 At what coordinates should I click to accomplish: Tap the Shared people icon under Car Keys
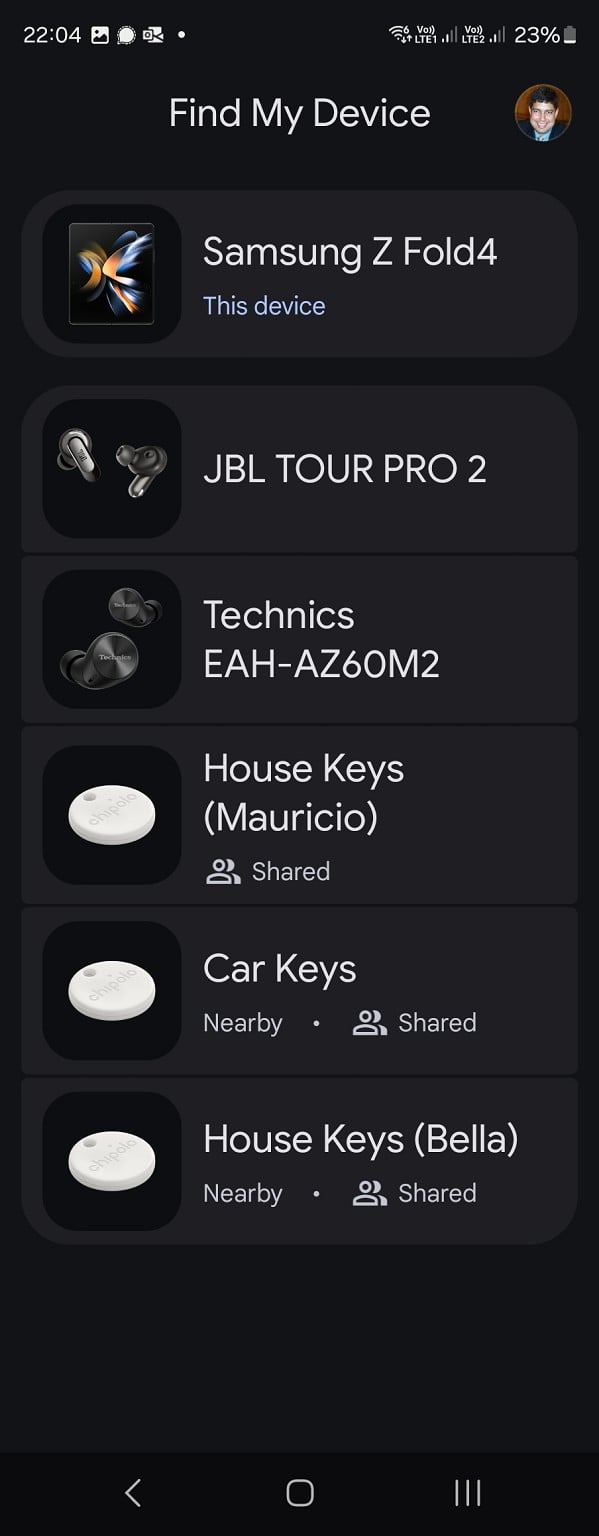point(370,1023)
